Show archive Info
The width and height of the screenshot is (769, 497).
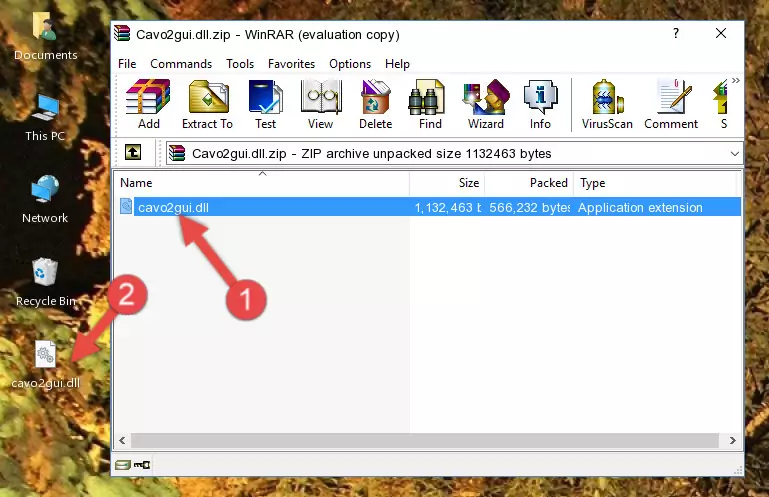point(540,105)
